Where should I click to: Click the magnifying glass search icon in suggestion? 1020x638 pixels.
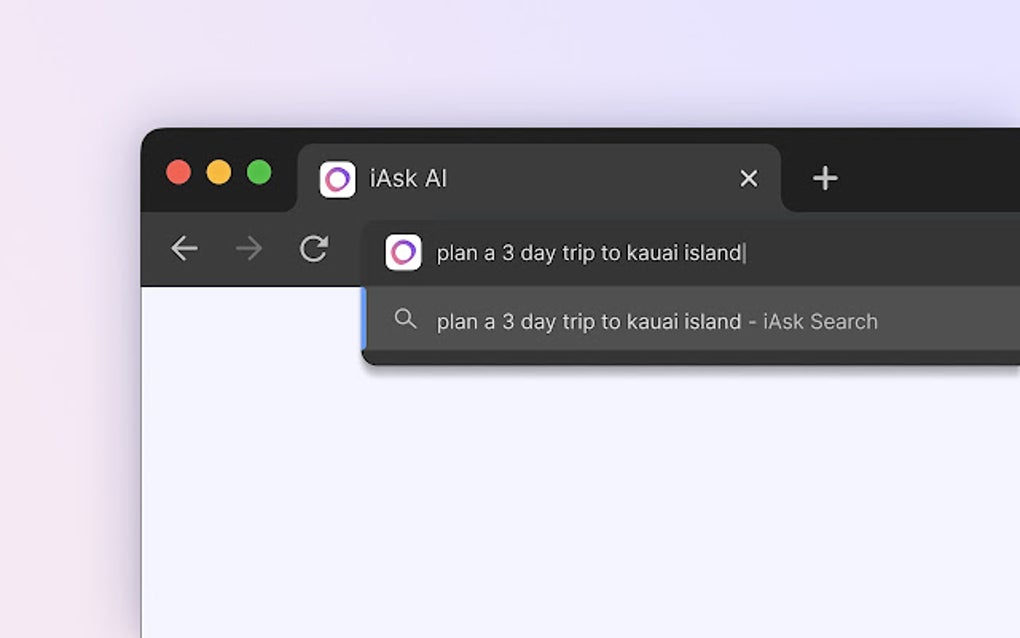coord(406,320)
